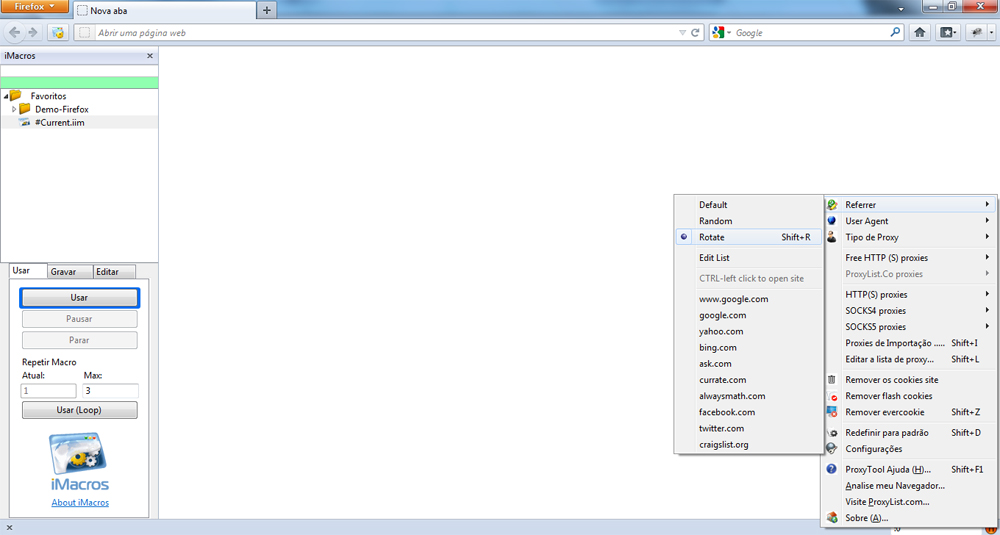Choose ask.com as referrer
Image resolution: width=1000 pixels, height=535 pixels.
[x=749, y=363]
